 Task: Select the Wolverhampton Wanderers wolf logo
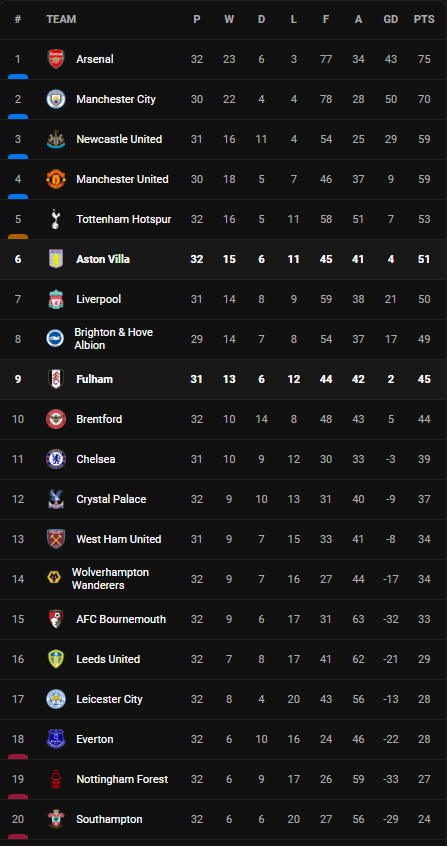(53, 579)
